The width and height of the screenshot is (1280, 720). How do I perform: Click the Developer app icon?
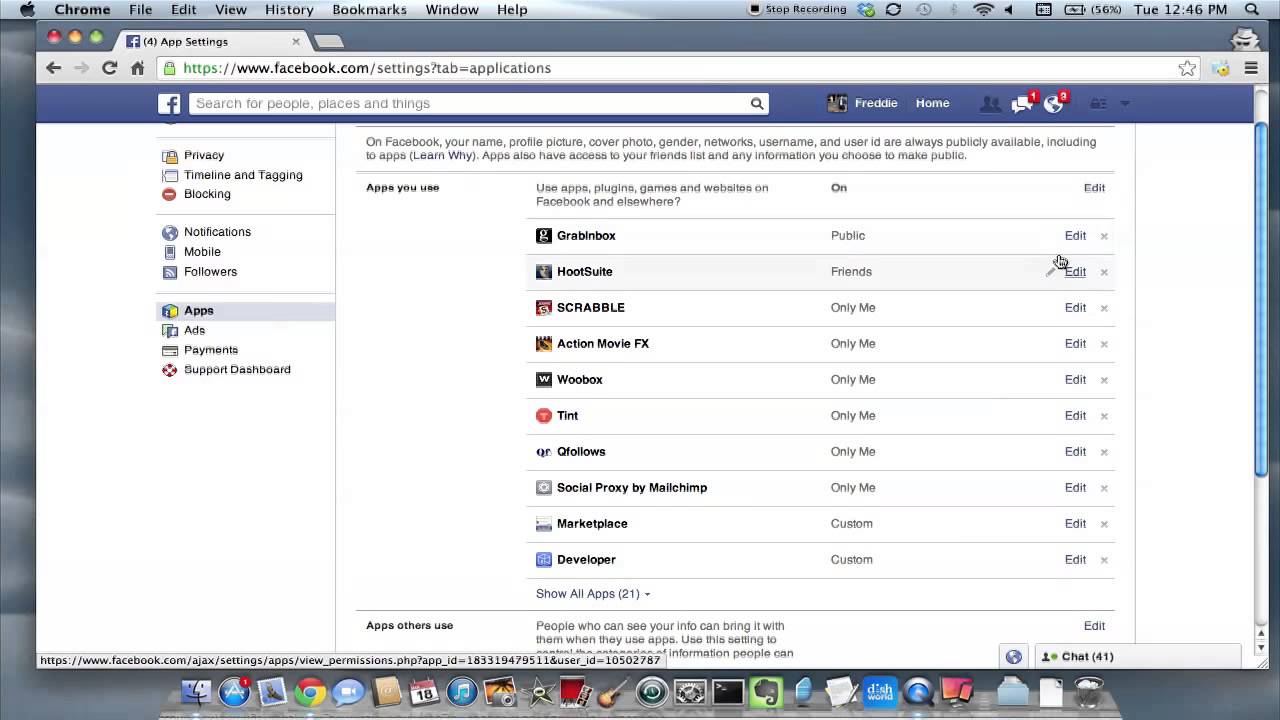coord(544,560)
